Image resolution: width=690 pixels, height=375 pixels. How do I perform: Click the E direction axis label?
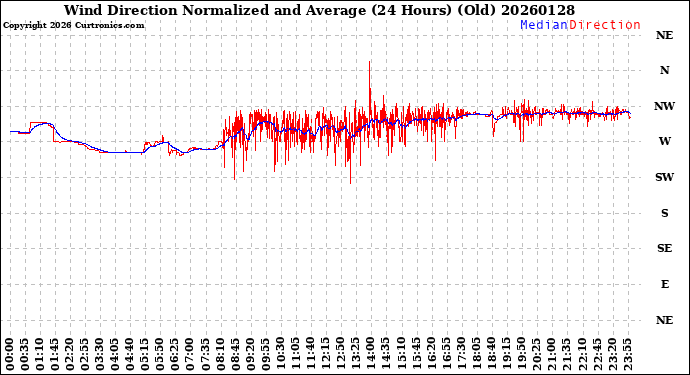(x=664, y=284)
